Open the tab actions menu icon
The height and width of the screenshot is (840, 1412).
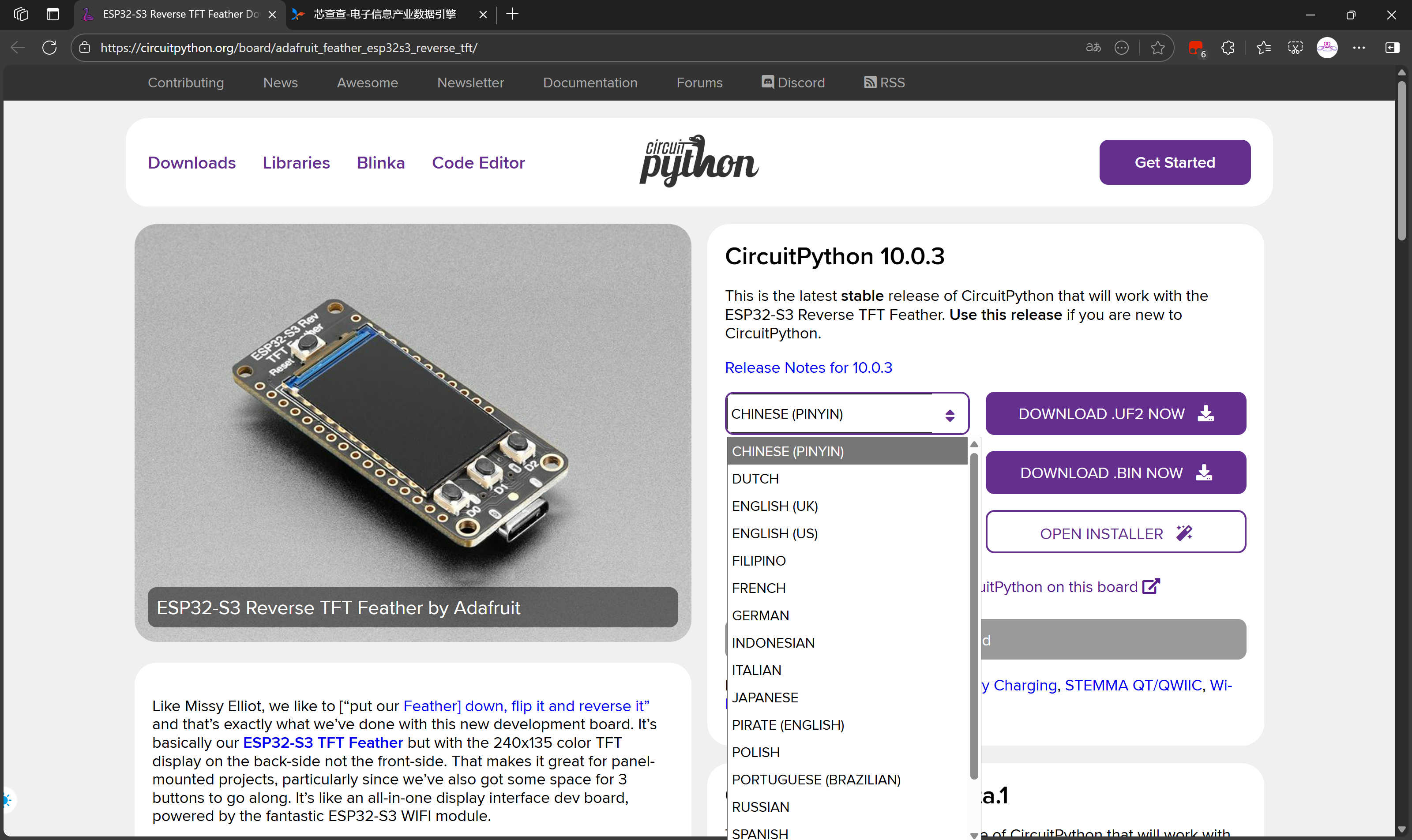click(53, 14)
